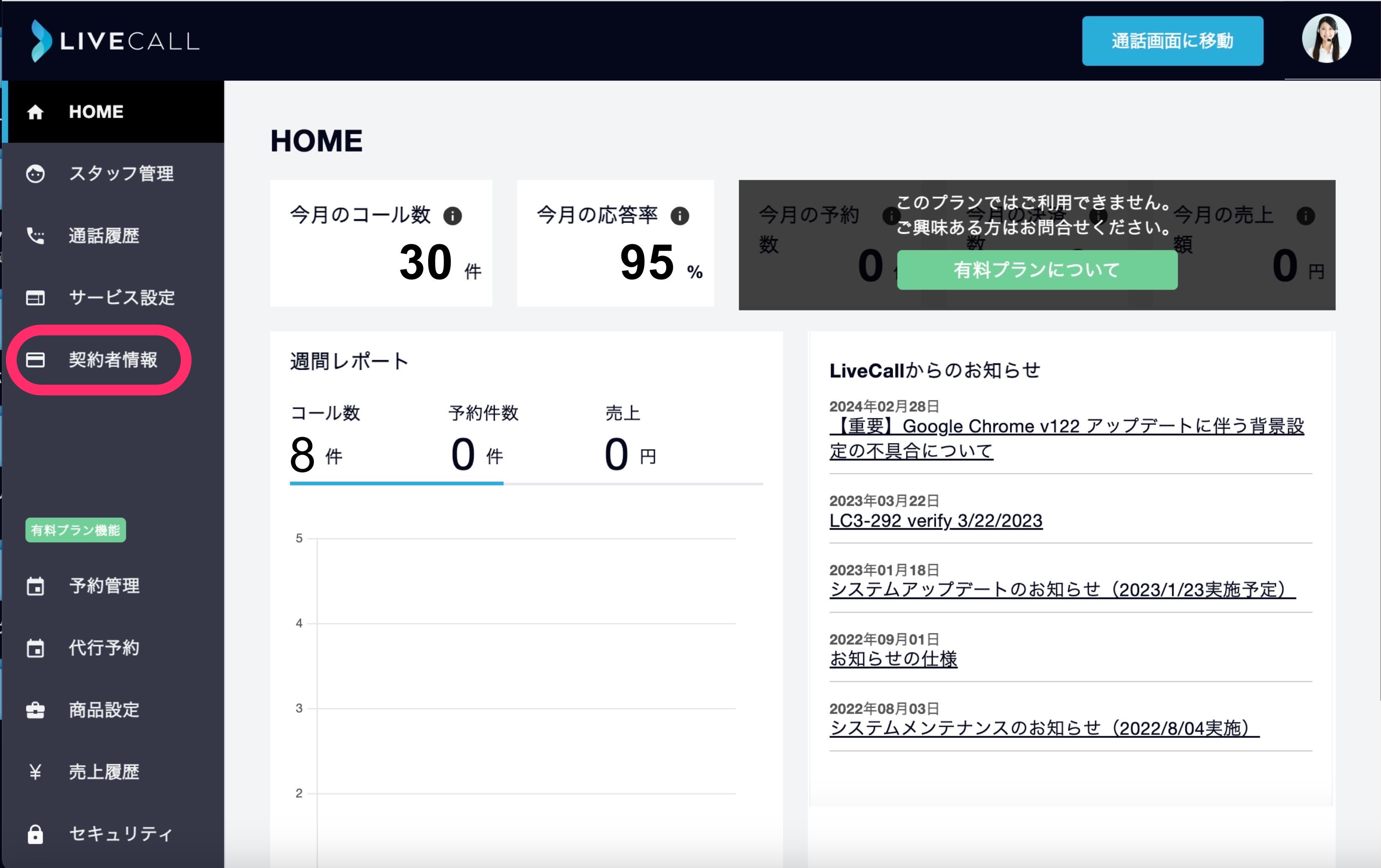1381x868 pixels.
Task: Click info icon next to 今月の売上額
Action: pos(1305,215)
